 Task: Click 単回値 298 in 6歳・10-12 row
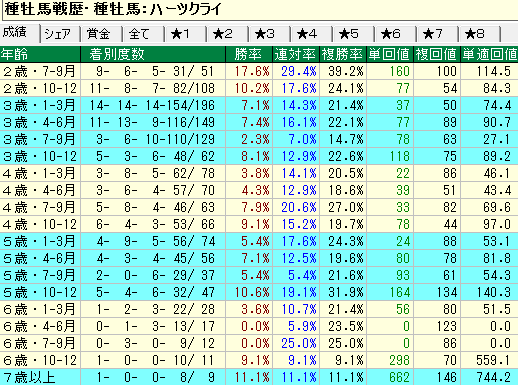click(x=390, y=360)
